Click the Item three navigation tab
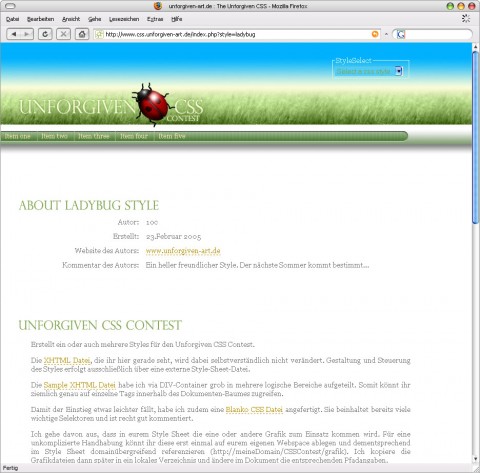 click(94, 136)
